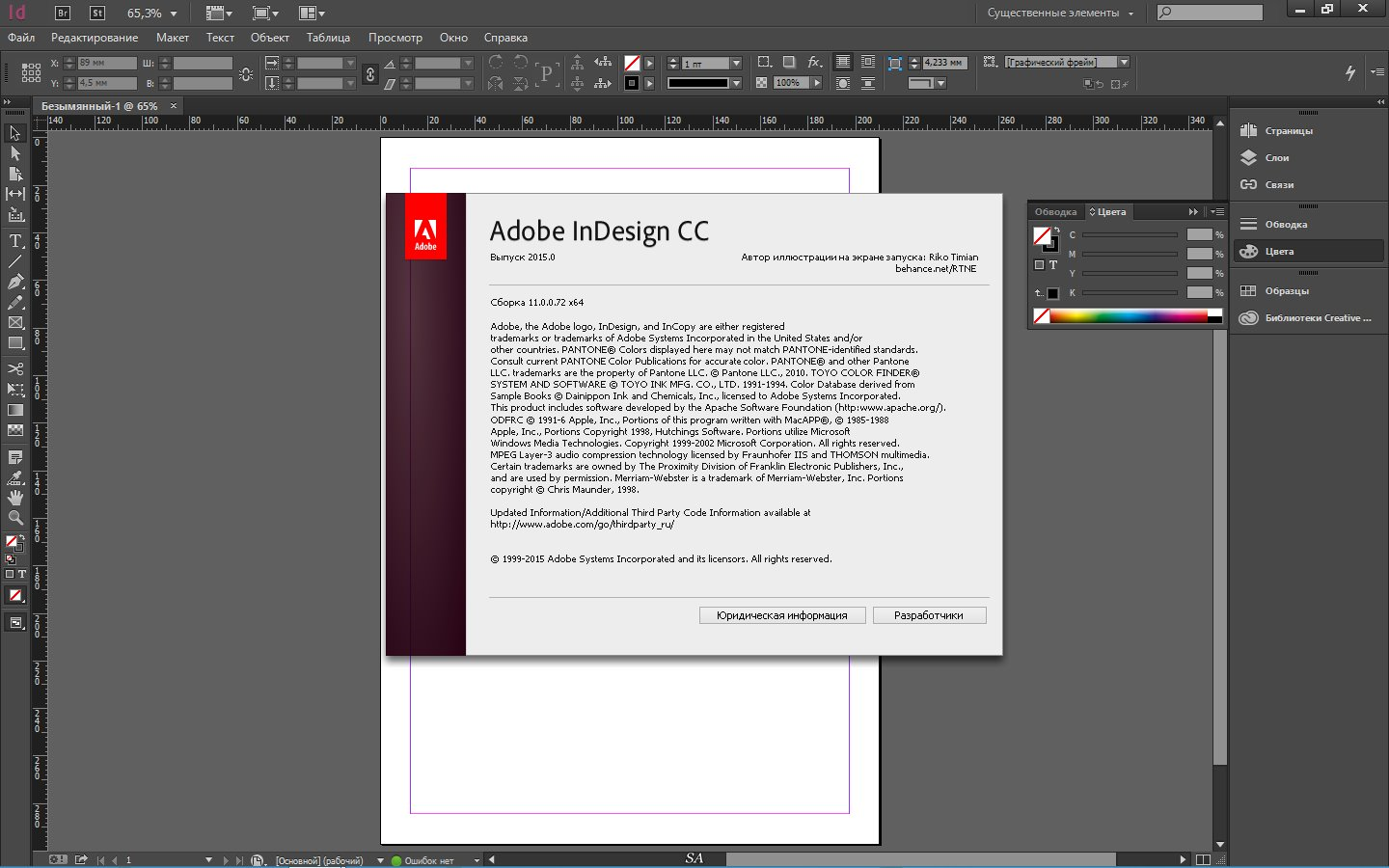Open the Файл menu

coord(21,38)
